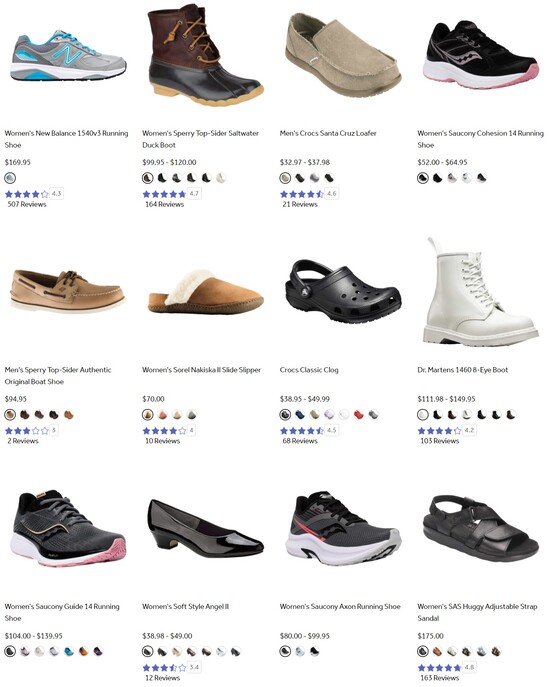Select pink swatch for Sorel Nakiska slipper
Screen dimensions: 550x687
click(x=163, y=414)
